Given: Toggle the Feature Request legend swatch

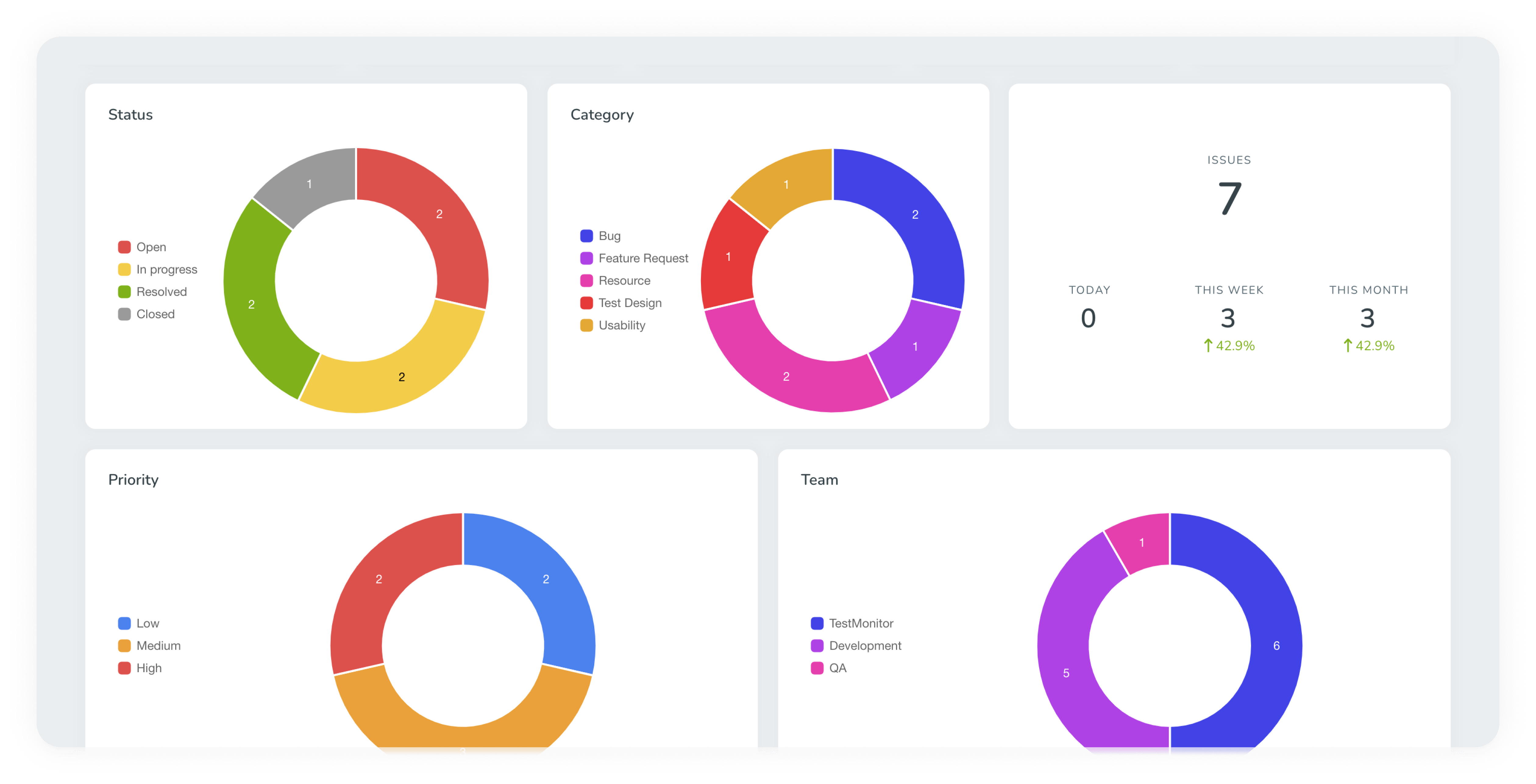Looking at the screenshot, I should [x=587, y=258].
